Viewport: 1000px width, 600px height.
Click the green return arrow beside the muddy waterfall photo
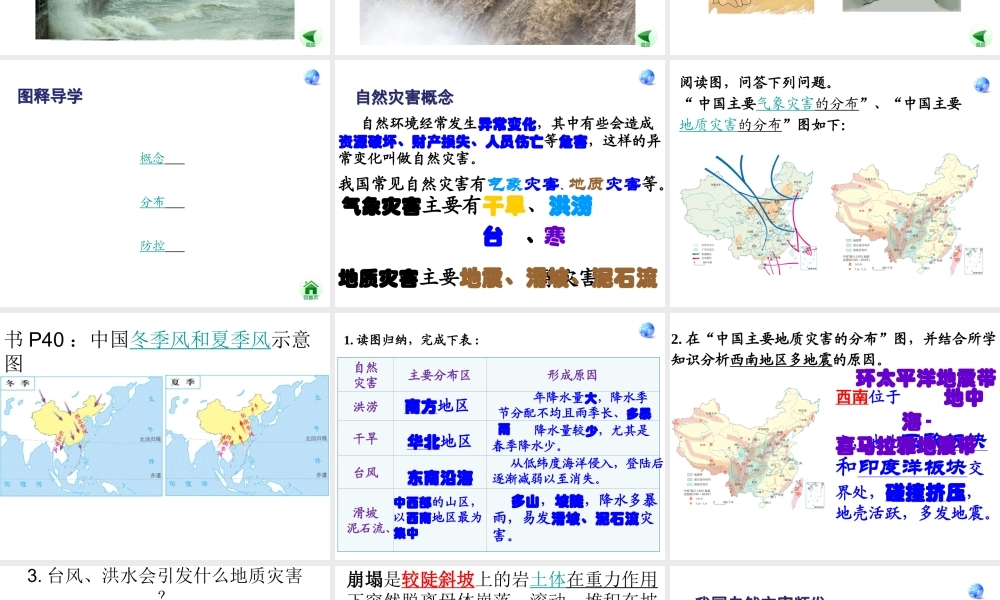coord(645,37)
